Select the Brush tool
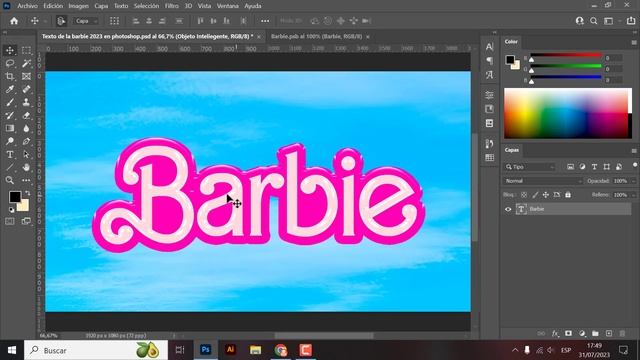Image resolution: width=640 pixels, height=360 pixels. [x=10, y=102]
